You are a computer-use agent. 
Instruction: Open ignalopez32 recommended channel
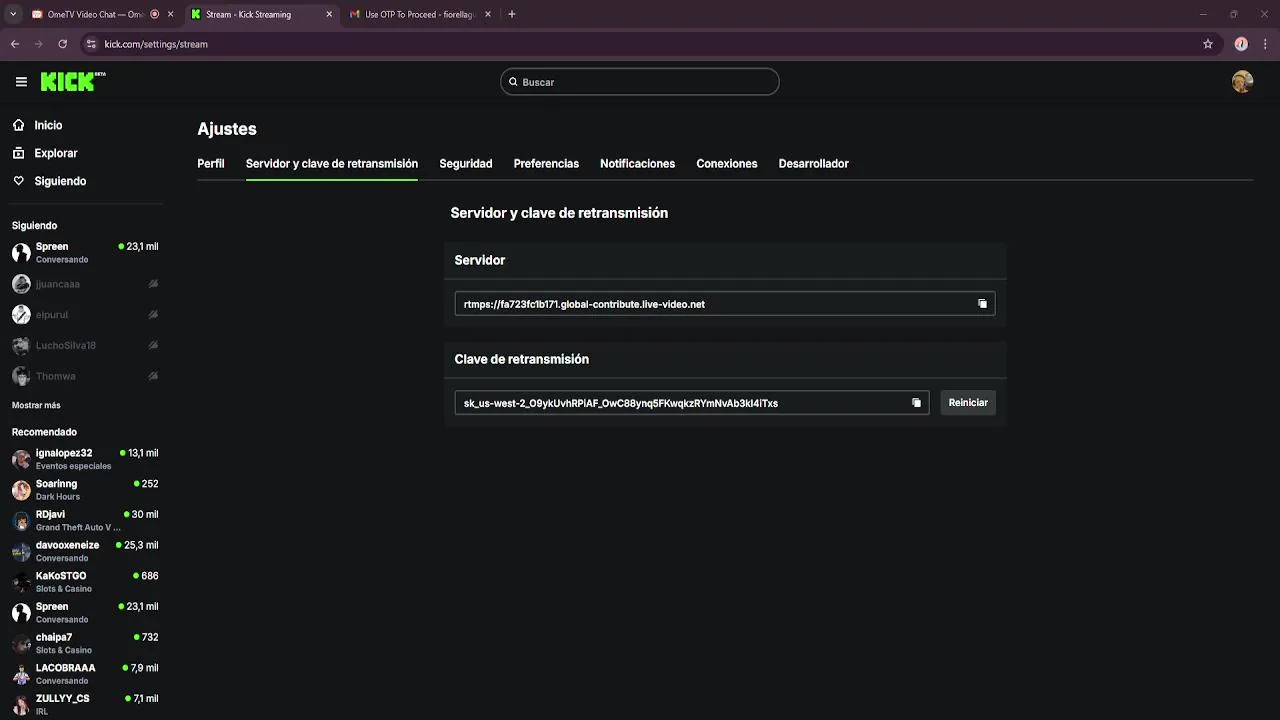coord(84,459)
